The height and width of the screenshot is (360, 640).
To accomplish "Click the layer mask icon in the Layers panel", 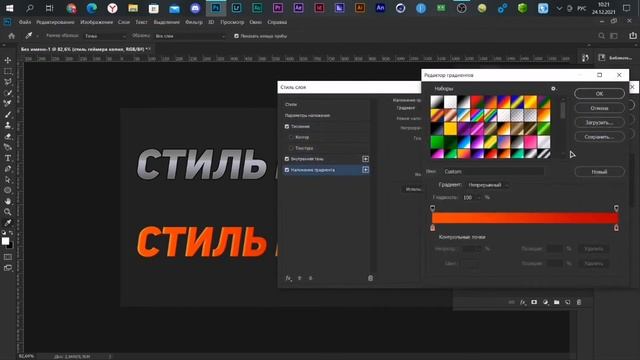I will 534,302.
